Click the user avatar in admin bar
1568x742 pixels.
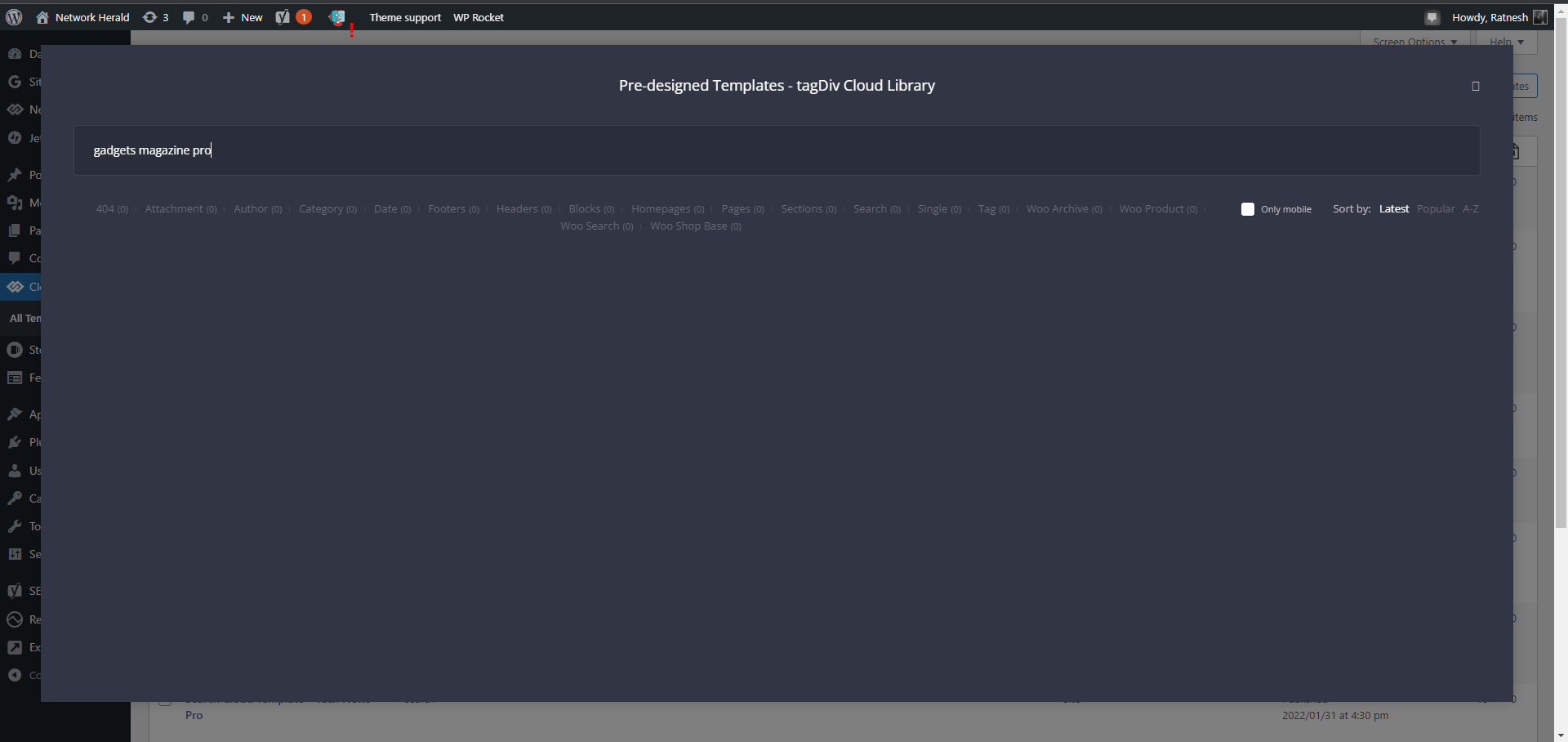tap(1540, 17)
